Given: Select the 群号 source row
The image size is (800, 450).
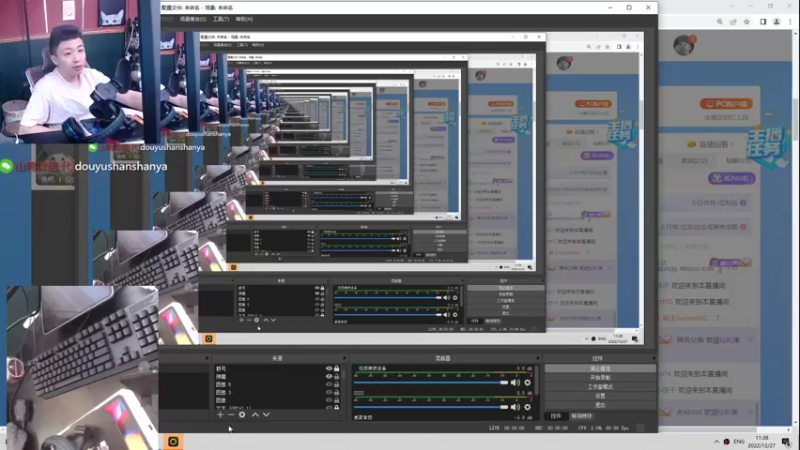Looking at the screenshot, I should [278, 368].
